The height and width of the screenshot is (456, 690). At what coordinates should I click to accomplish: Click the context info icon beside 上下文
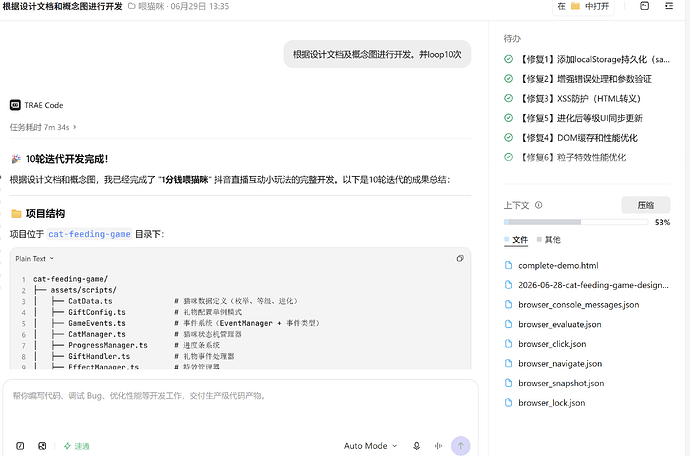click(x=539, y=205)
